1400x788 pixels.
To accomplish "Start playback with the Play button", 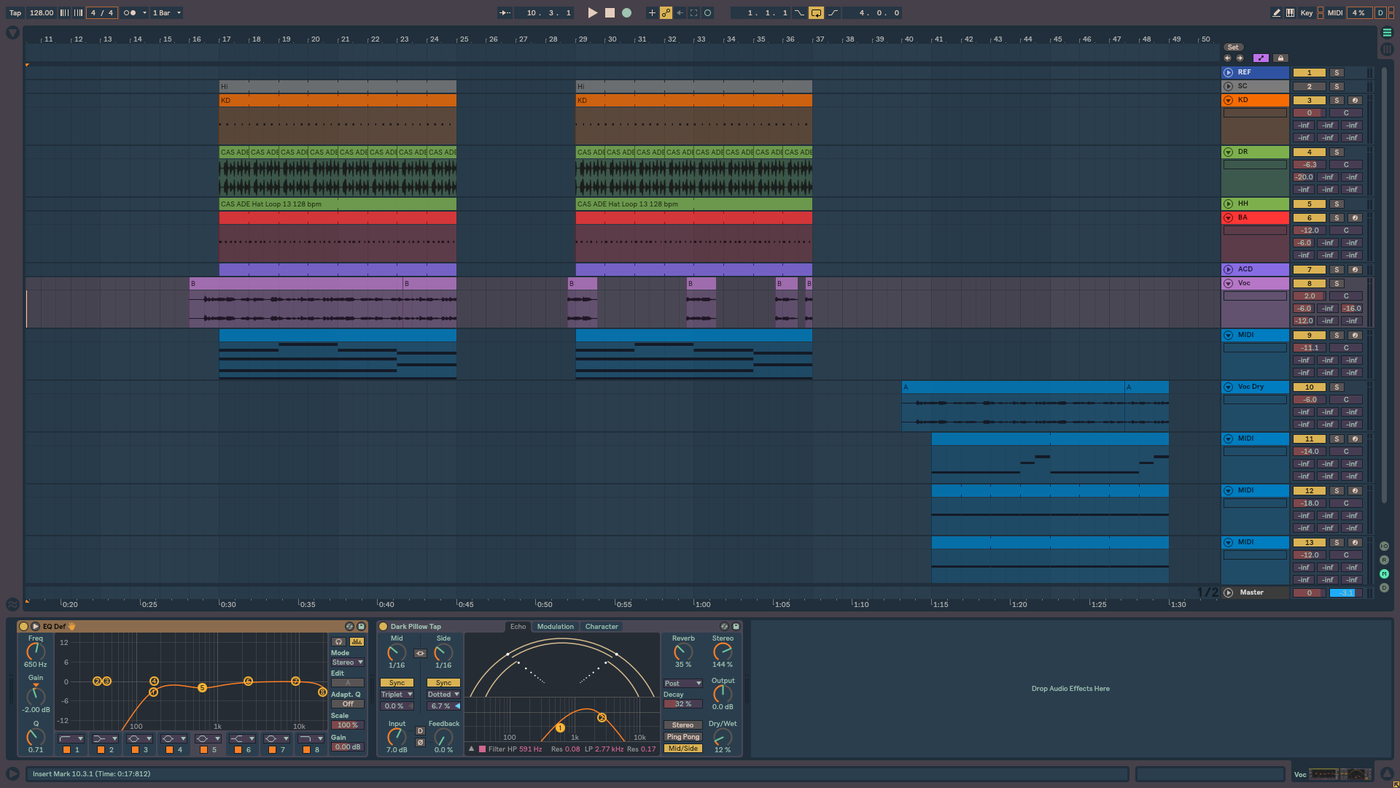I will point(592,13).
